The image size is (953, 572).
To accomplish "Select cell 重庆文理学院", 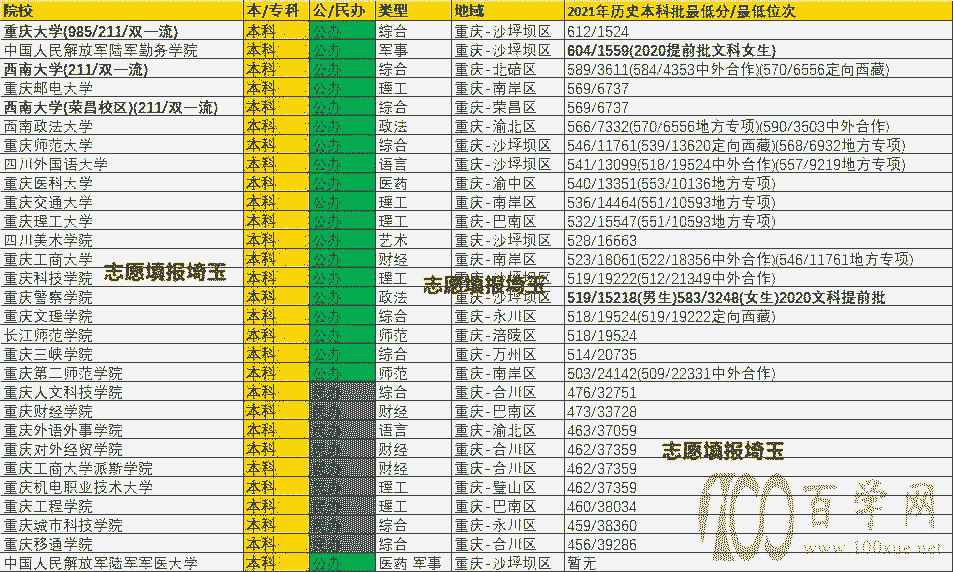I will tap(122, 316).
